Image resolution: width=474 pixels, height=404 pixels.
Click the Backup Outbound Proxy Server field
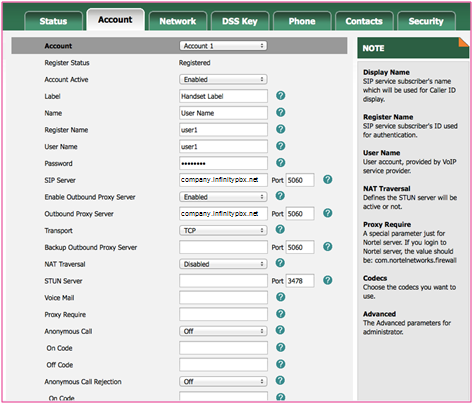pyautogui.click(x=223, y=247)
